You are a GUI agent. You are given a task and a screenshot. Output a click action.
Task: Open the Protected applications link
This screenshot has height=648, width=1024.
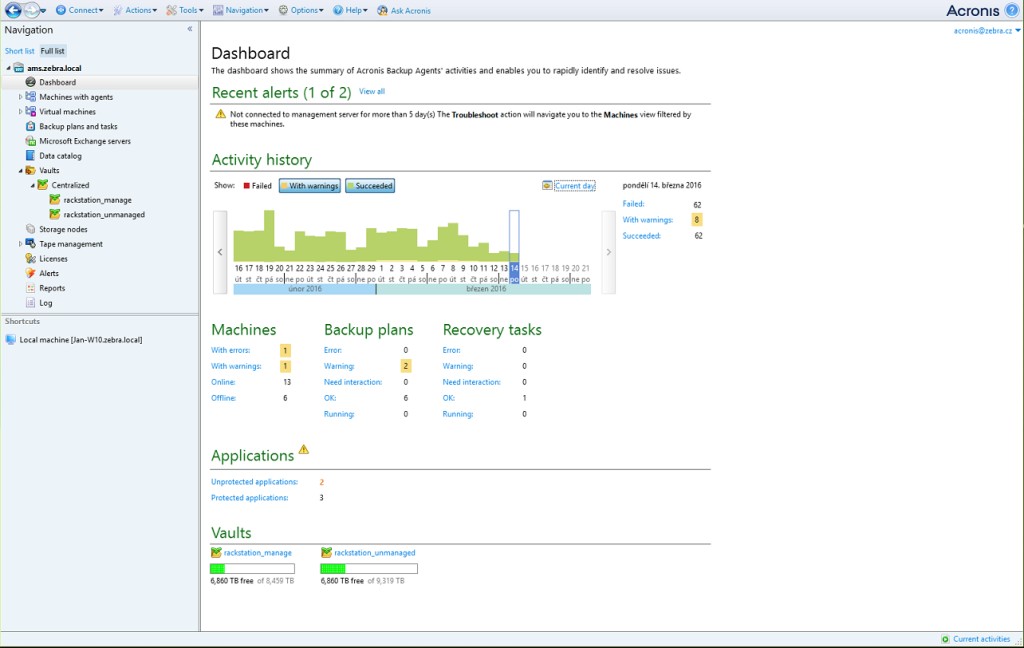[249, 498]
